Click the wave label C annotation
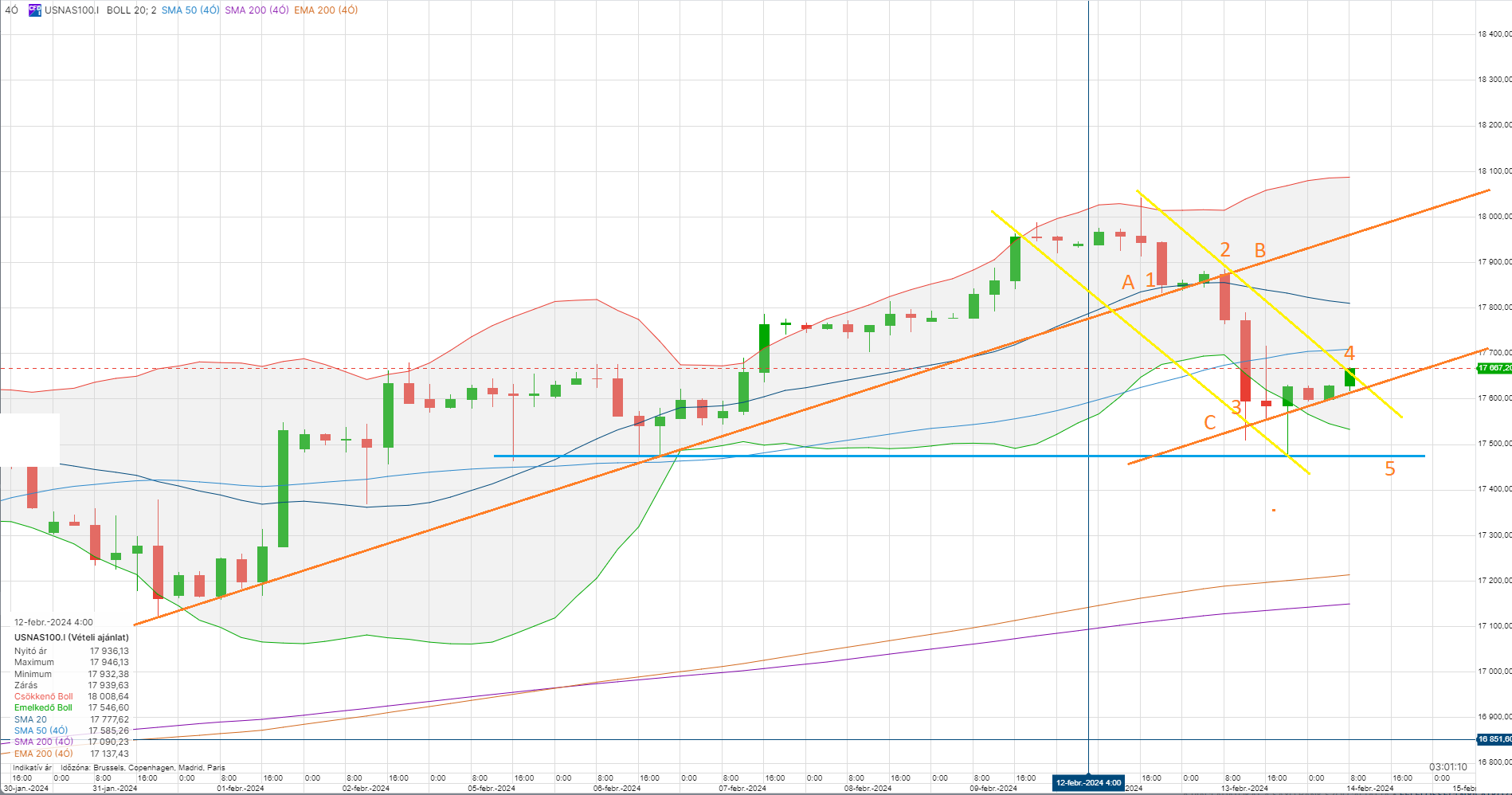Viewport: 1512px width, 795px height. [x=1209, y=422]
